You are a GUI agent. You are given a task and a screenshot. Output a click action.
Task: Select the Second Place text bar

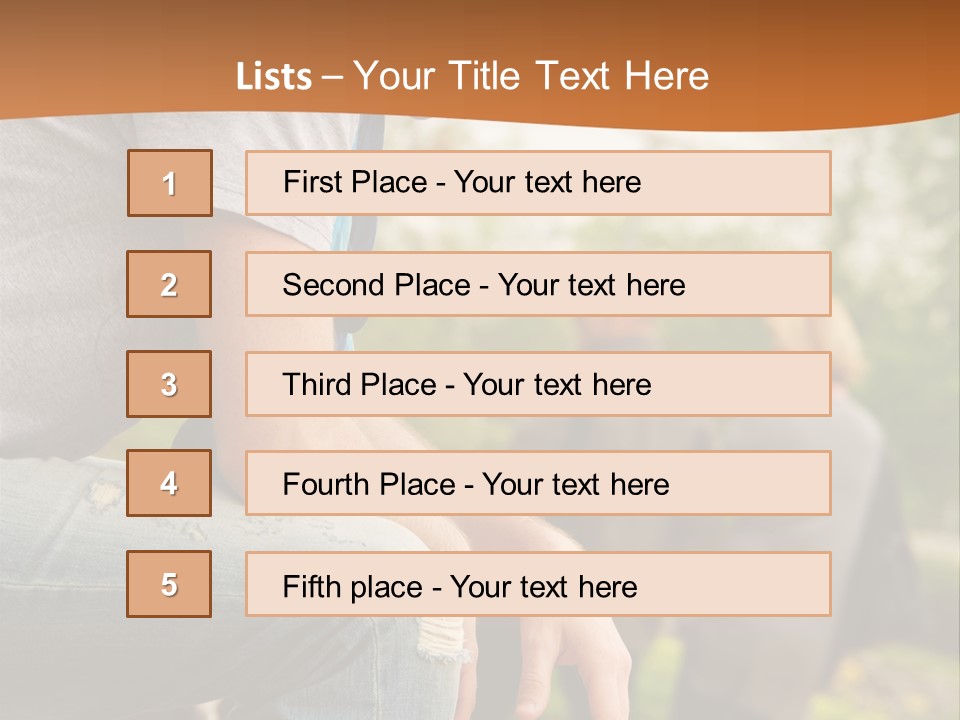pyautogui.click(x=538, y=284)
